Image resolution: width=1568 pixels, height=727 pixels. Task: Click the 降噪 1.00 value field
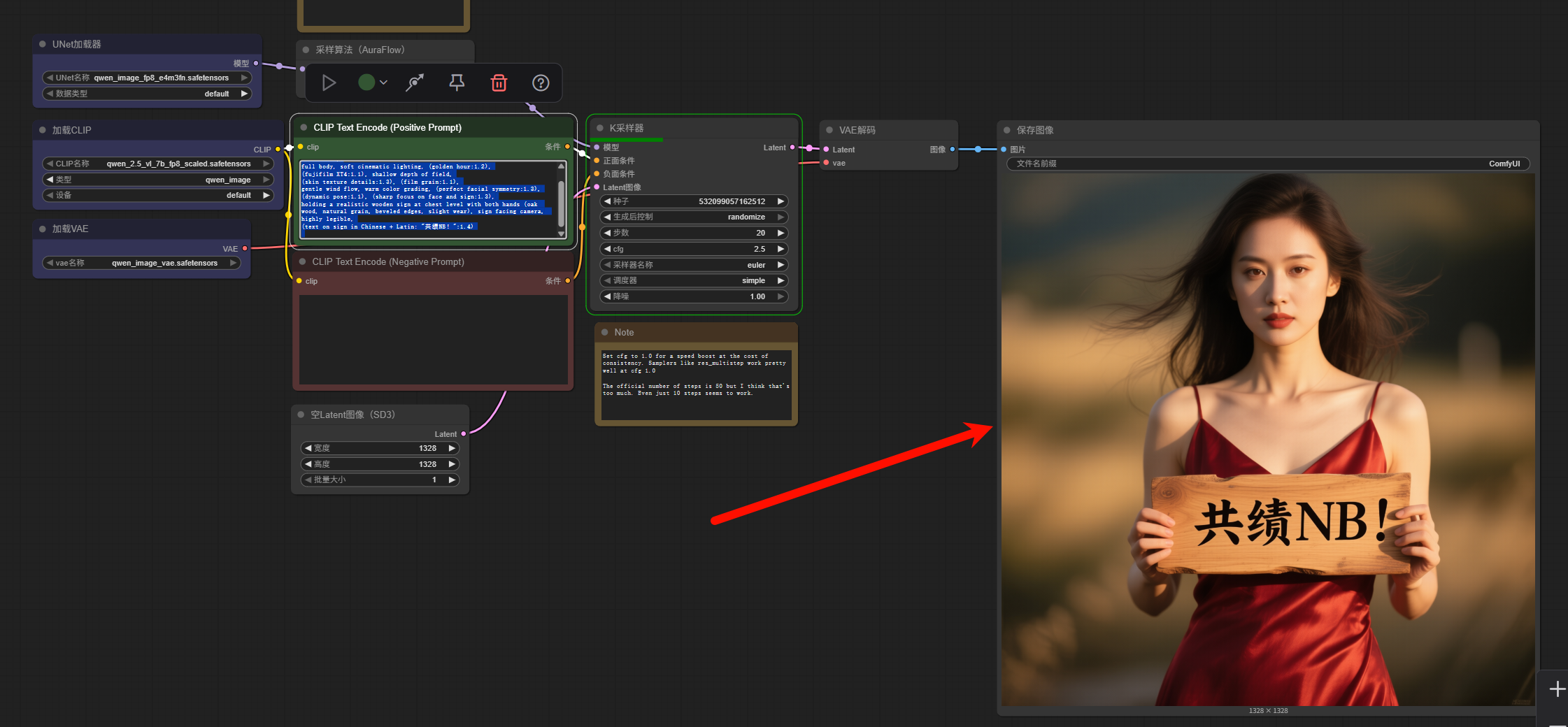coord(694,296)
